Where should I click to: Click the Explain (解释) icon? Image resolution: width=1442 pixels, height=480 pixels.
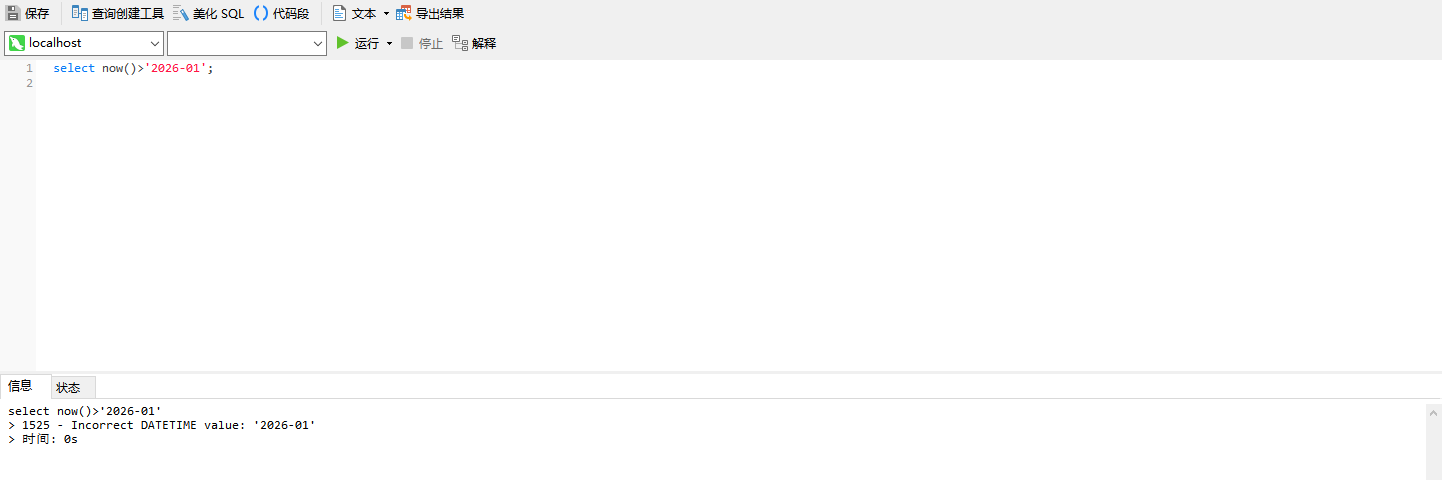(x=460, y=43)
